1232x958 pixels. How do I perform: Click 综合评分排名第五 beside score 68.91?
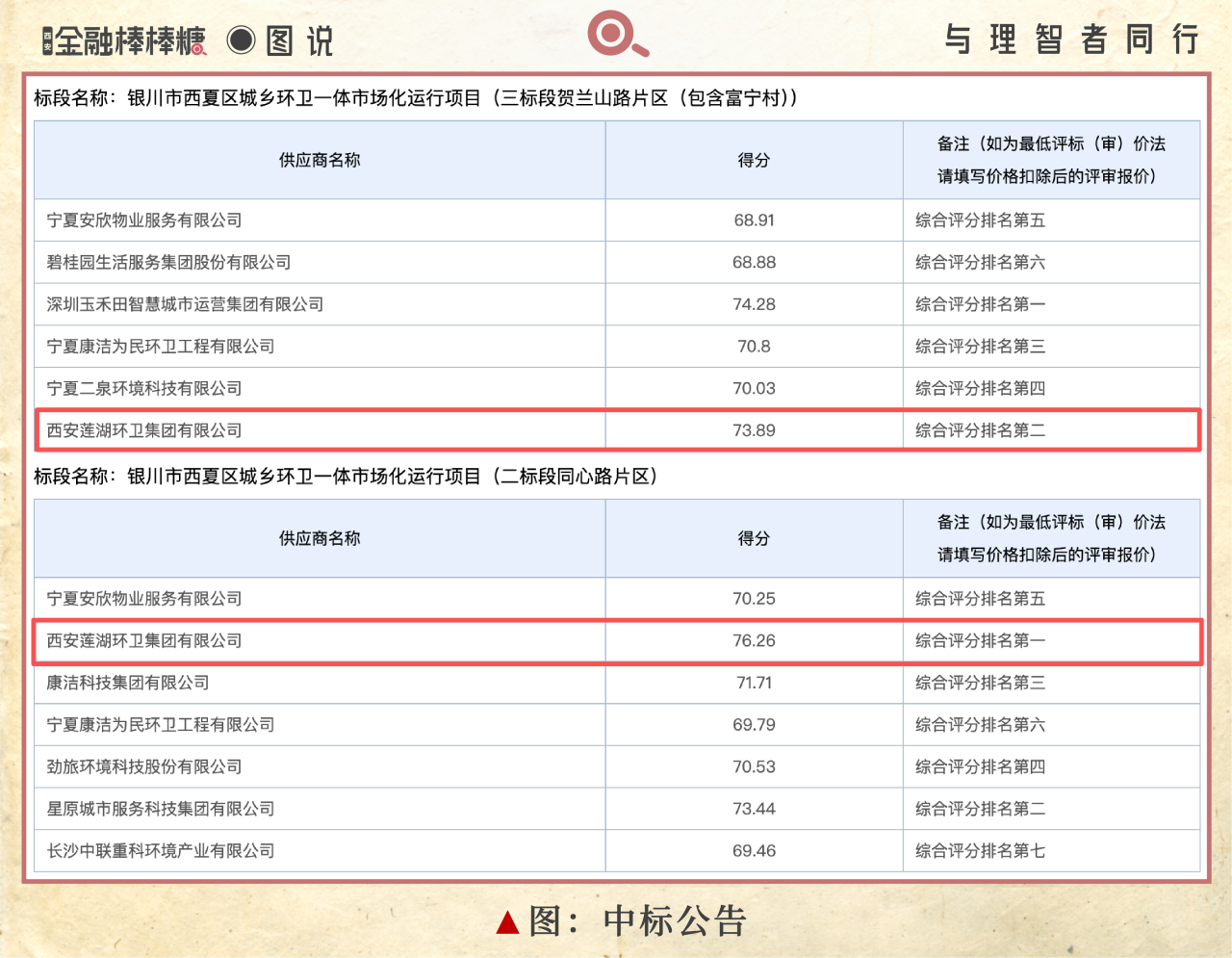980,220
